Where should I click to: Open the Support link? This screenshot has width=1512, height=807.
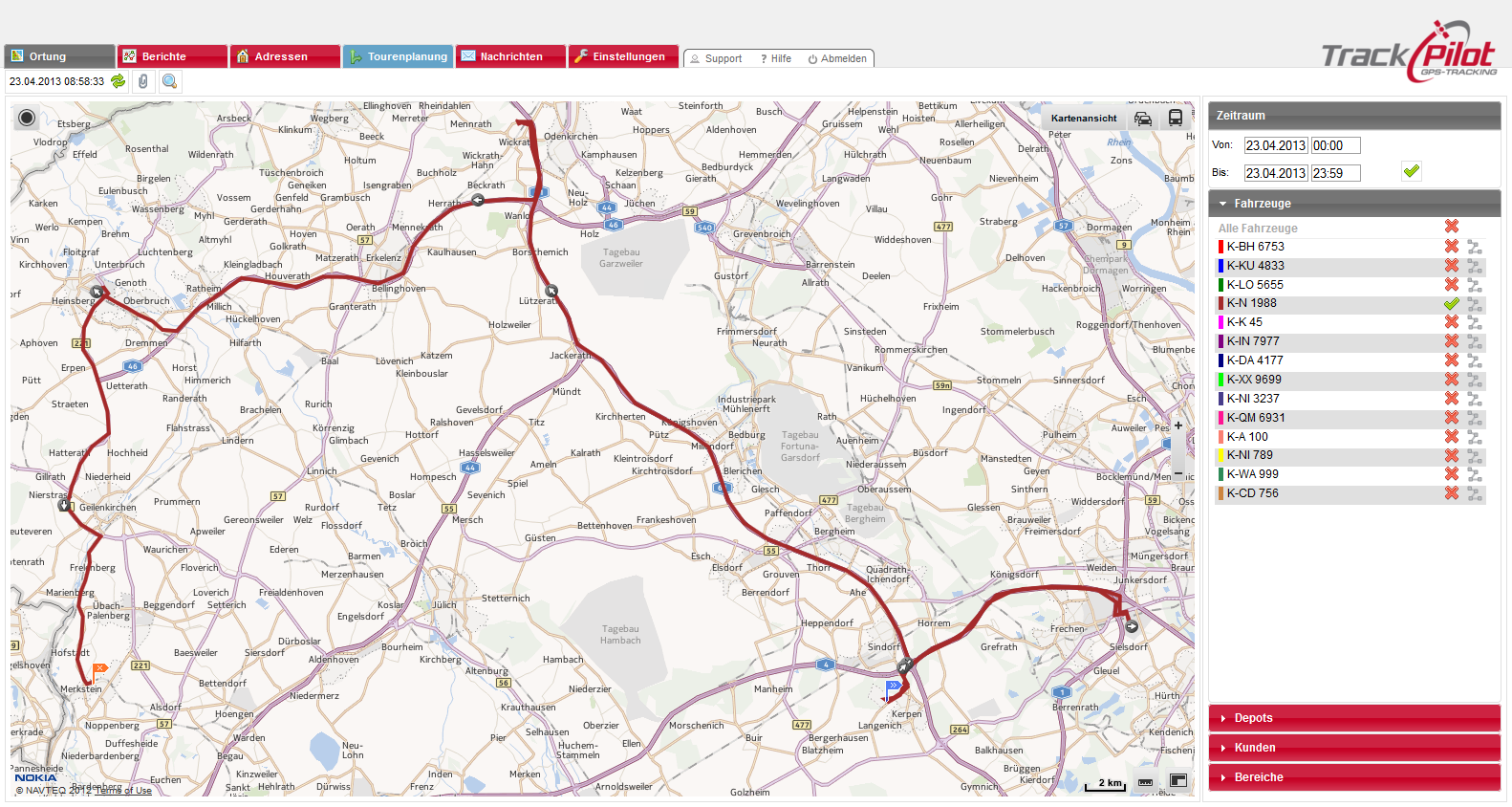coord(716,58)
